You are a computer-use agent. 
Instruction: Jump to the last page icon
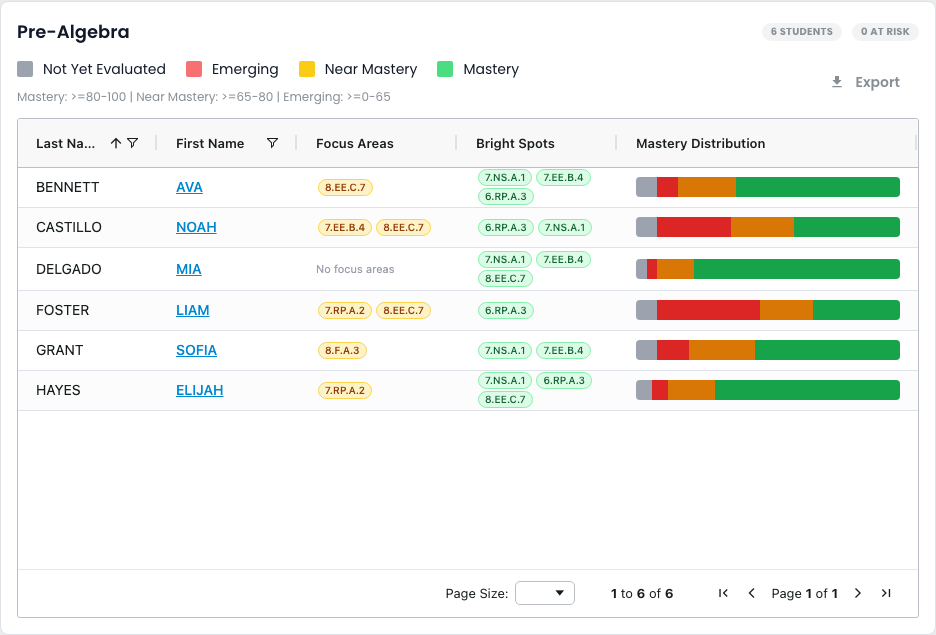click(x=886, y=593)
